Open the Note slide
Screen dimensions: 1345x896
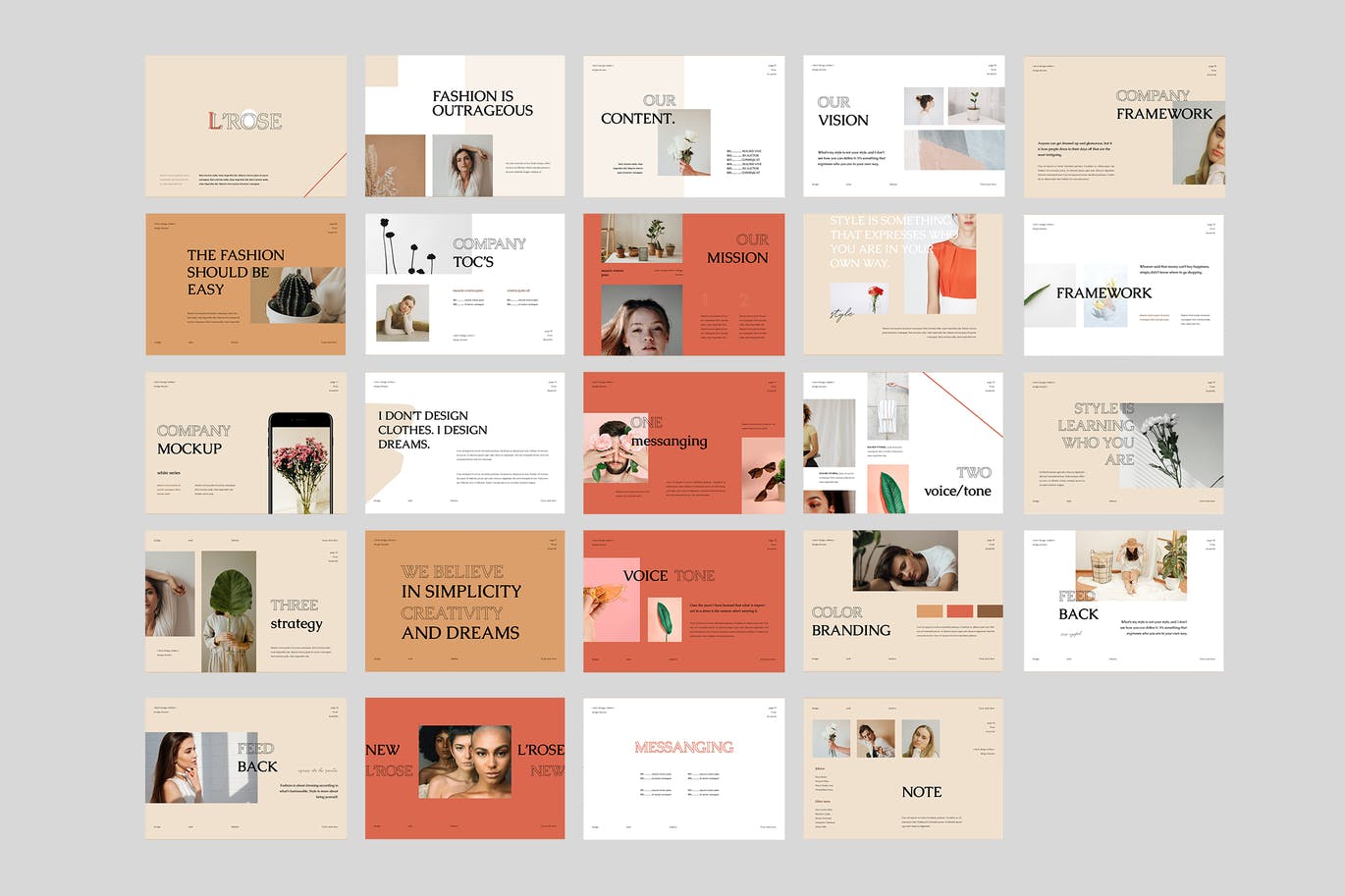(903, 768)
